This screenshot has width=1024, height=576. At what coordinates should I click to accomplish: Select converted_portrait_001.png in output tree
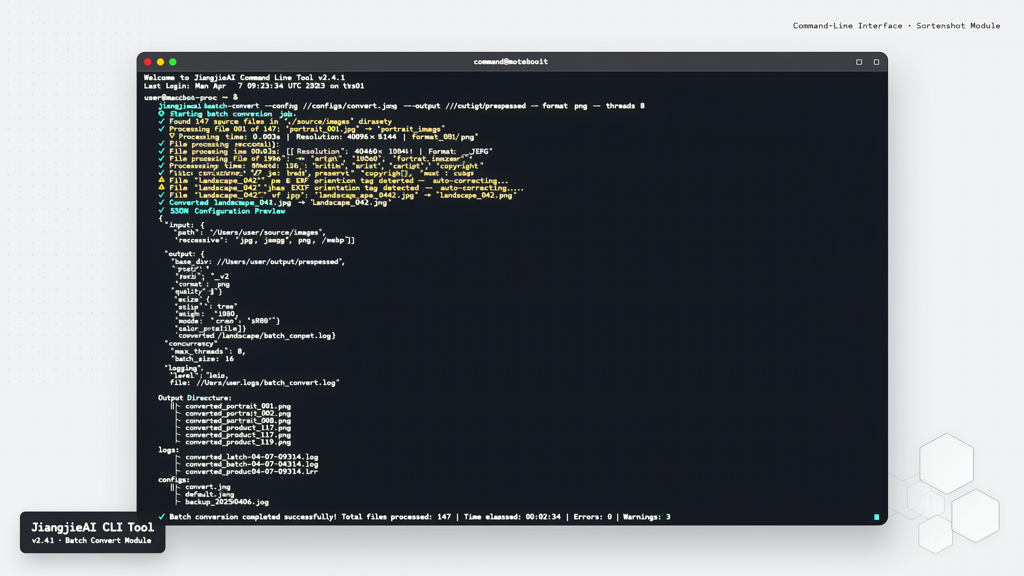click(238, 406)
